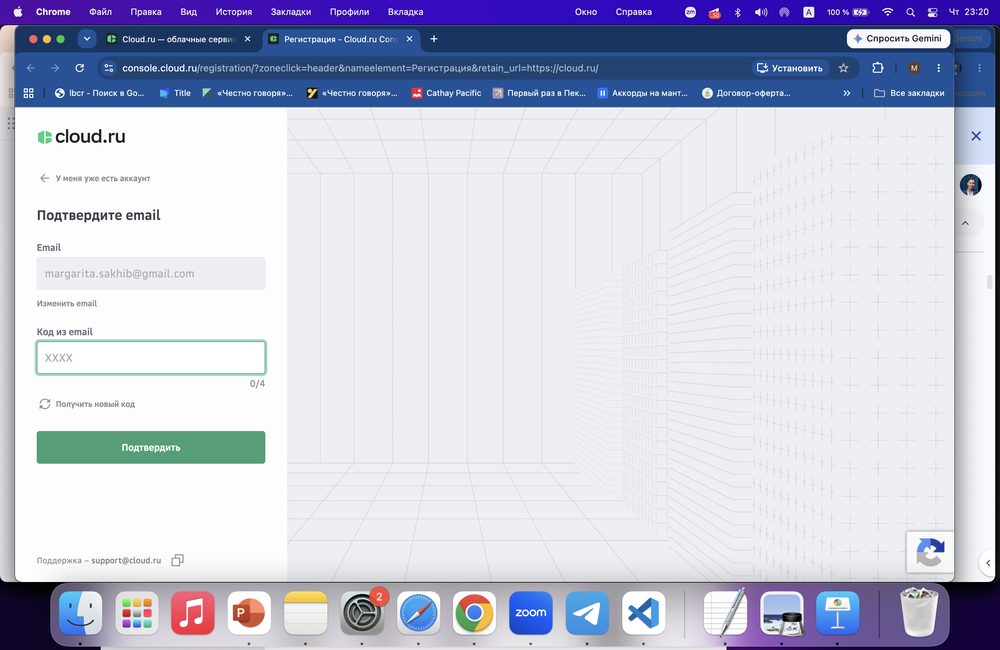Show more bookmarks with the double chevron

[x=846, y=93]
